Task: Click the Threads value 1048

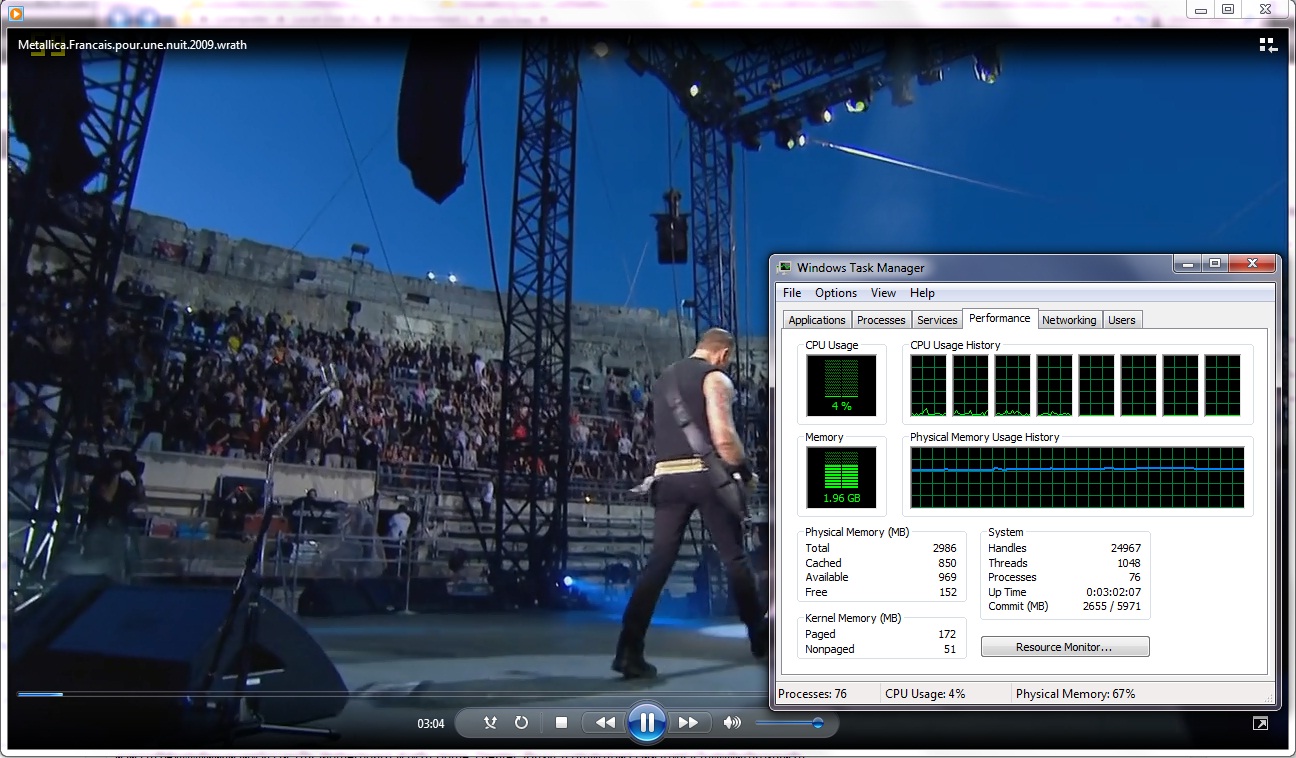Action: [1129, 563]
